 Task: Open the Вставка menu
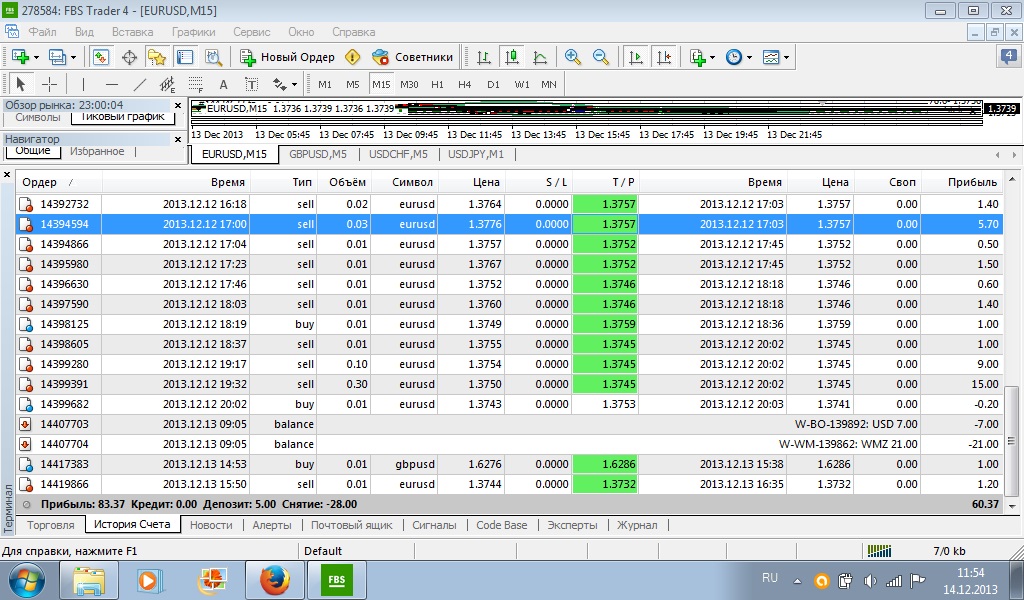point(133,32)
